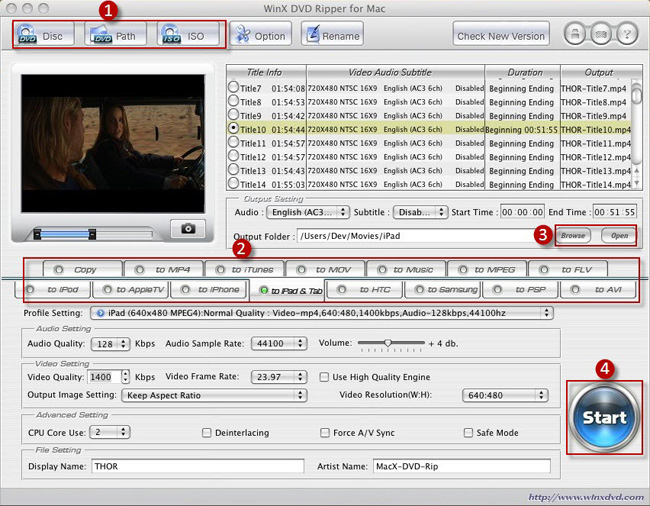
Task: Open the output folder
Action: point(619,235)
